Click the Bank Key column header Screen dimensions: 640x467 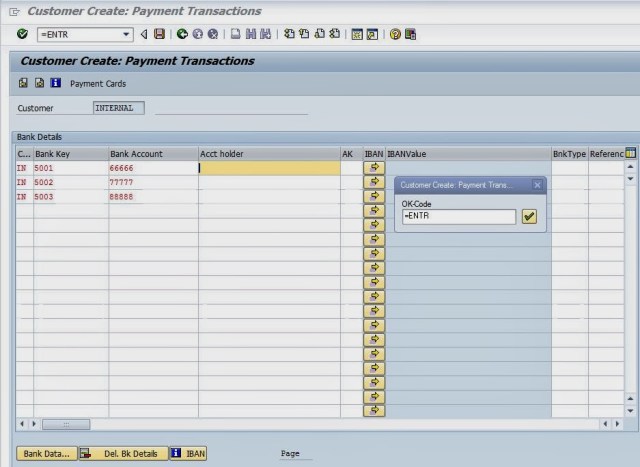(x=71, y=154)
